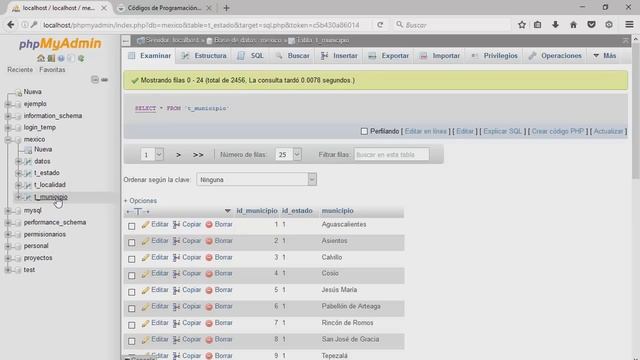
Task: Expand the information_schema database node
Action: pos(8,116)
